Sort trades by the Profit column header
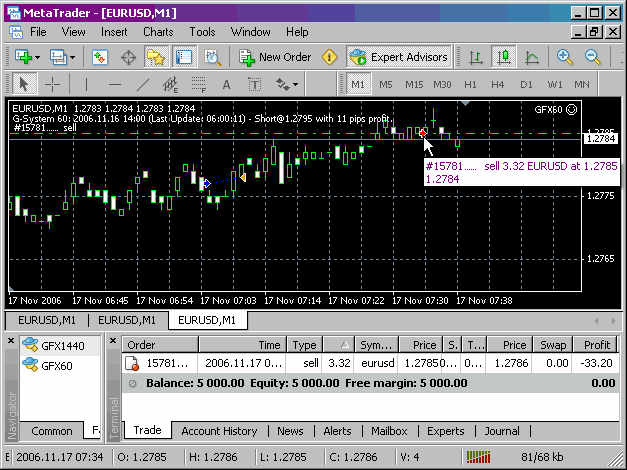627x470 pixels. (x=595, y=345)
